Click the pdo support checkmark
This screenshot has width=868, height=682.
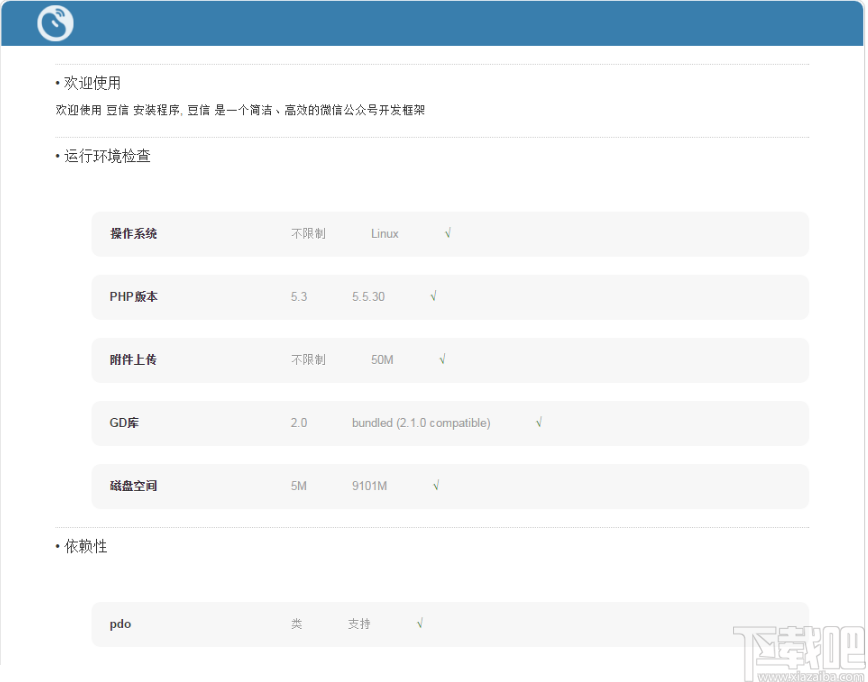point(420,623)
